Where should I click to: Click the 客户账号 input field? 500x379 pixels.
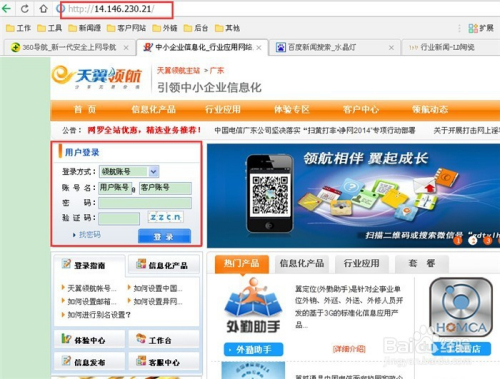point(165,188)
